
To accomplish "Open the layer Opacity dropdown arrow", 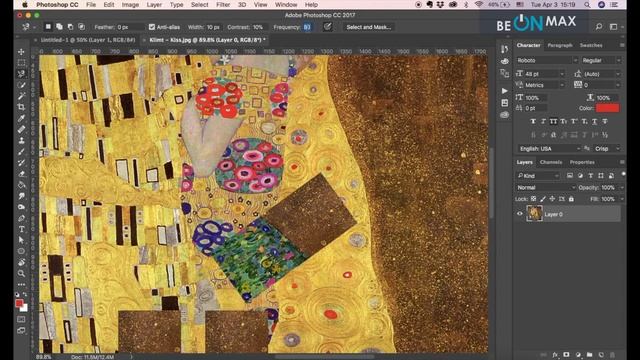I will 621,187.
